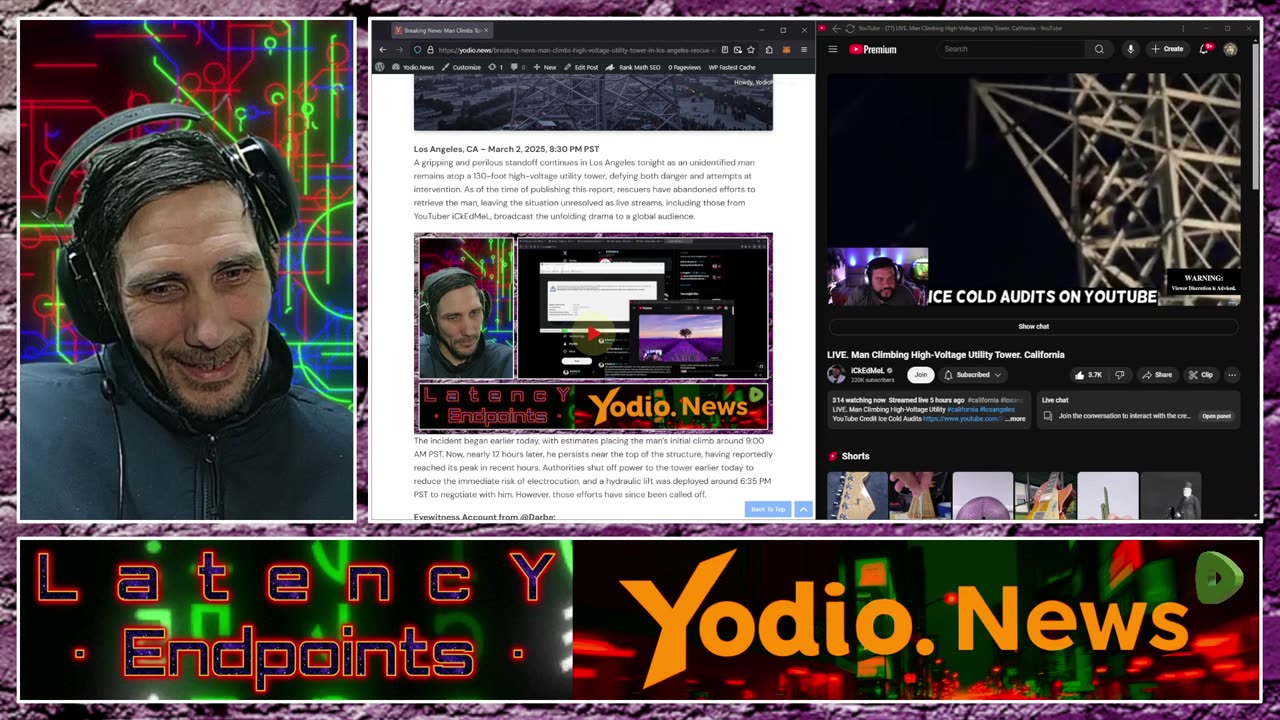1280x720 pixels.
Task: Open the purple circle Short thumbnail
Action: pyautogui.click(x=982, y=495)
